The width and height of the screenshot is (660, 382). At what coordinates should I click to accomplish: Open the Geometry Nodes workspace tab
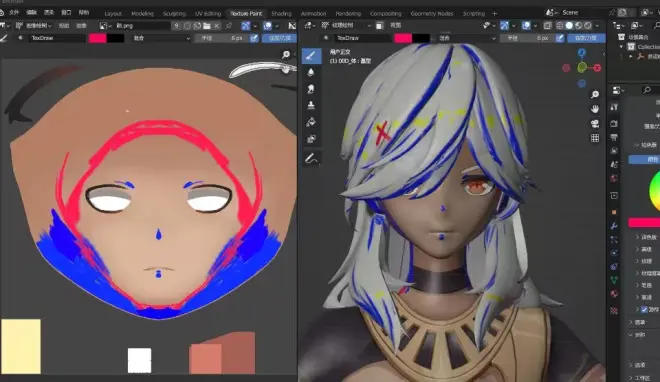pyautogui.click(x=432, y=13)
